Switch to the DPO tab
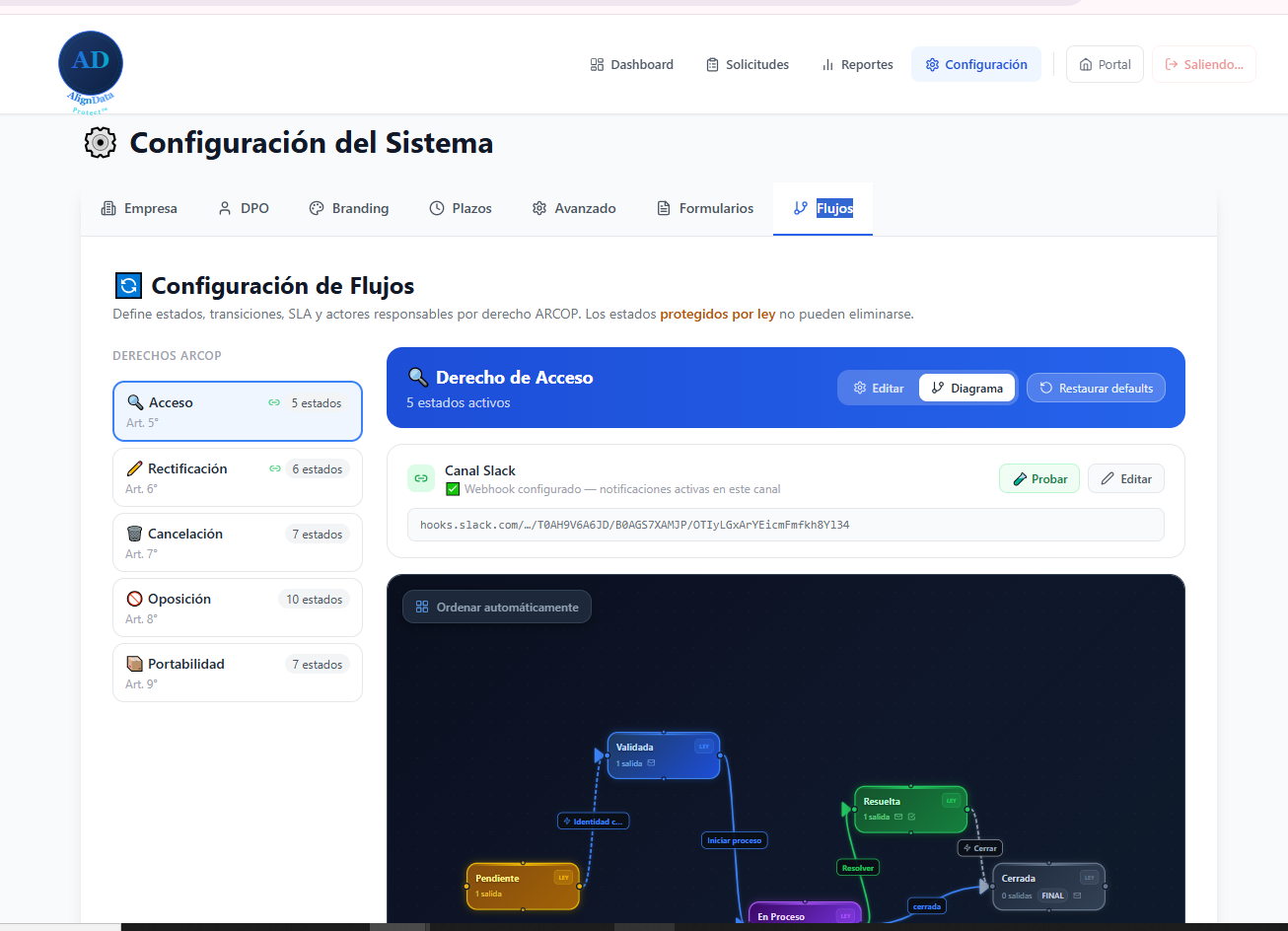 [243, 208]
